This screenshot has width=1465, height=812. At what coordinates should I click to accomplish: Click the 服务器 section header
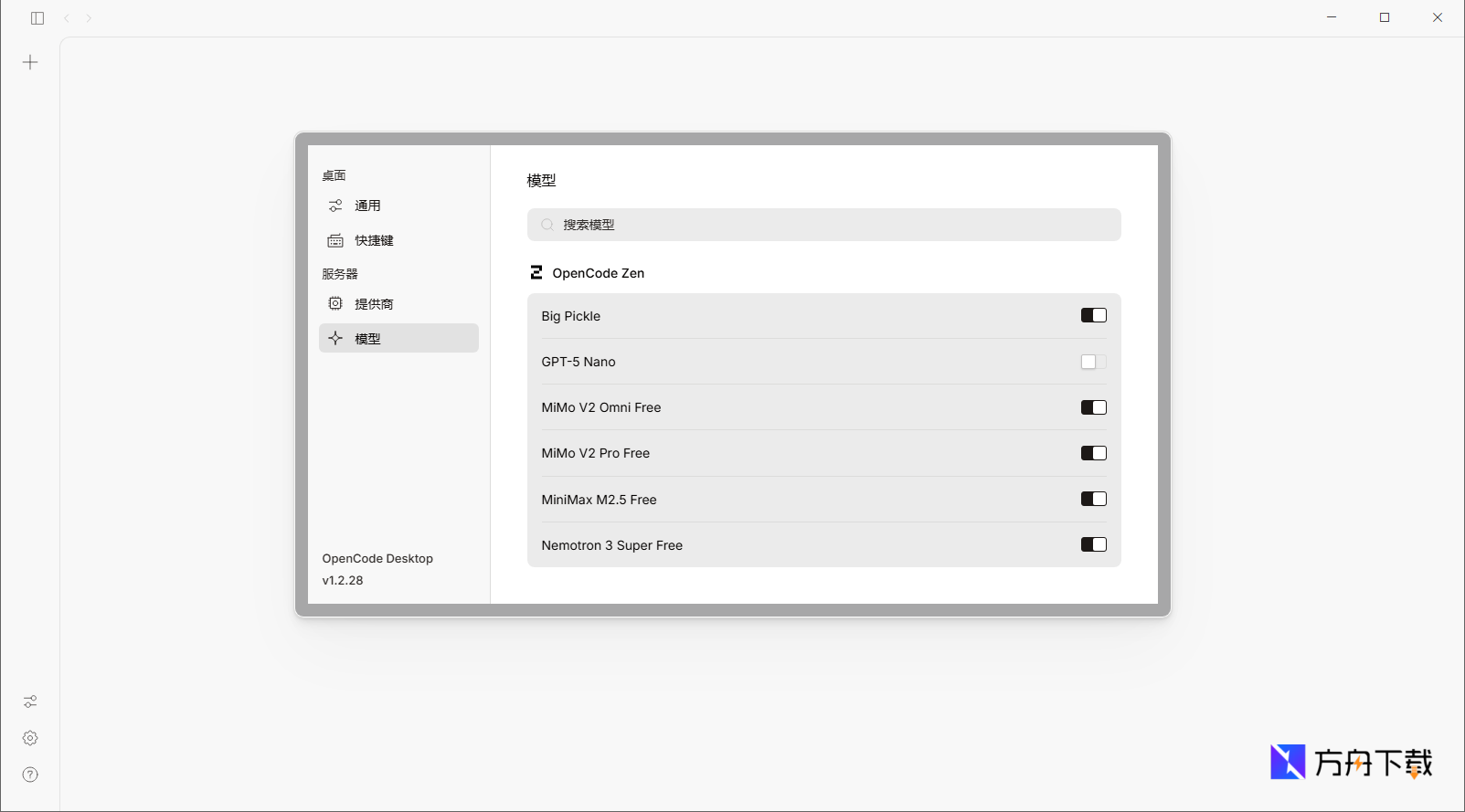(x=340, y=274)
